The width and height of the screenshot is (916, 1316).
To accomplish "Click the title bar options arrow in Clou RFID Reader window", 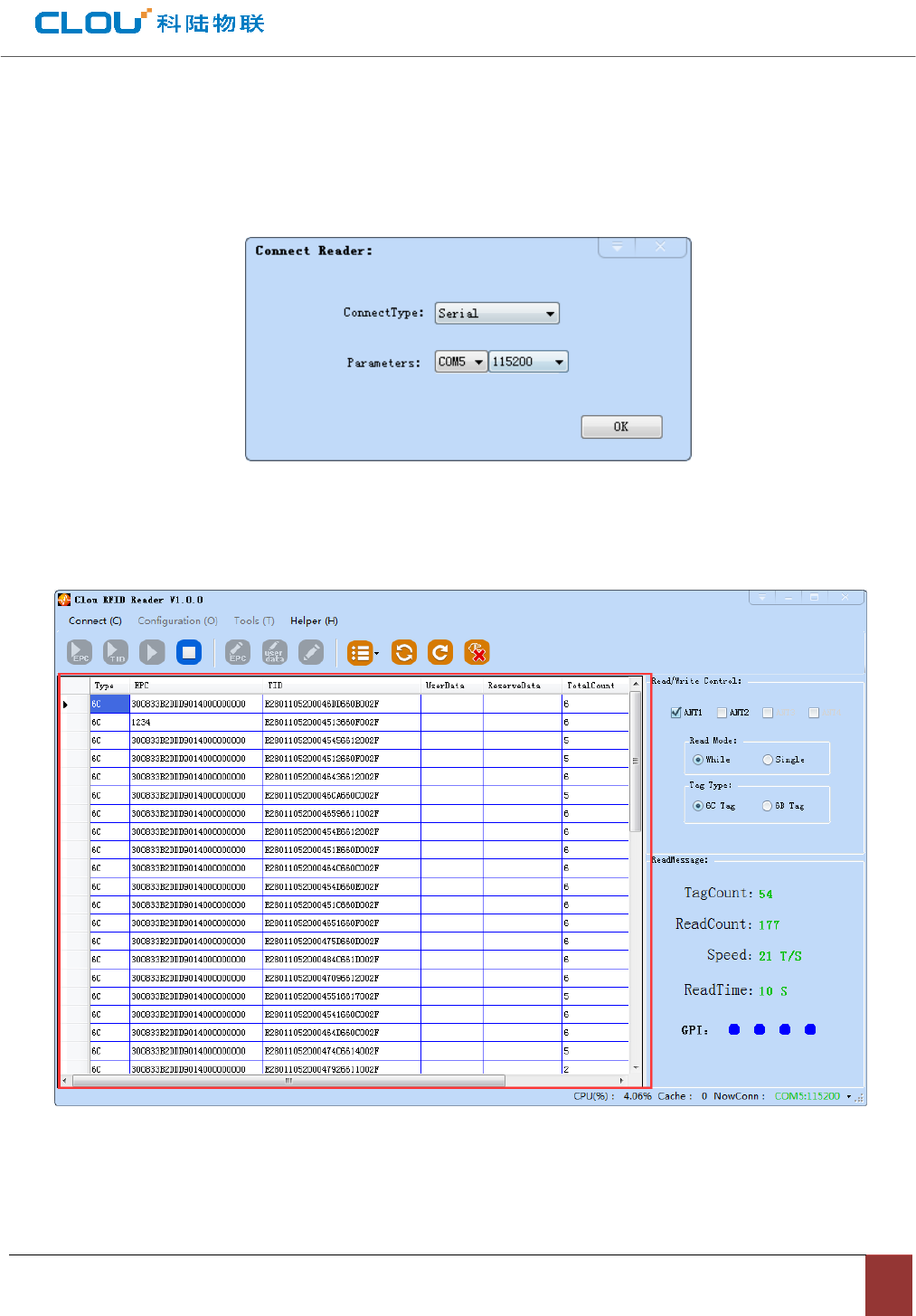I will pyautogui.click(x=762, y=598).
